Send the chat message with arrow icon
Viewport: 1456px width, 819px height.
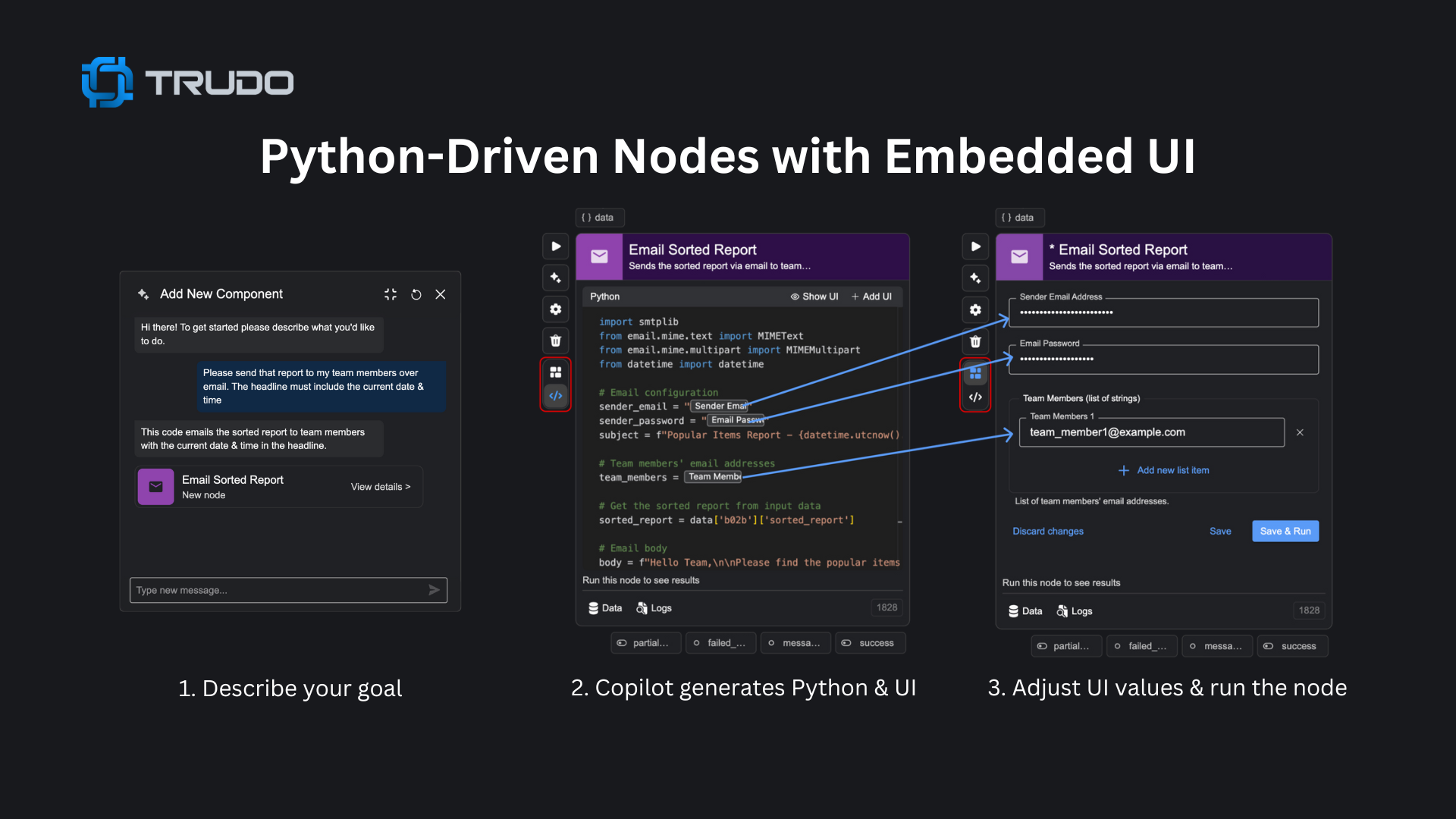click(434, 590)
